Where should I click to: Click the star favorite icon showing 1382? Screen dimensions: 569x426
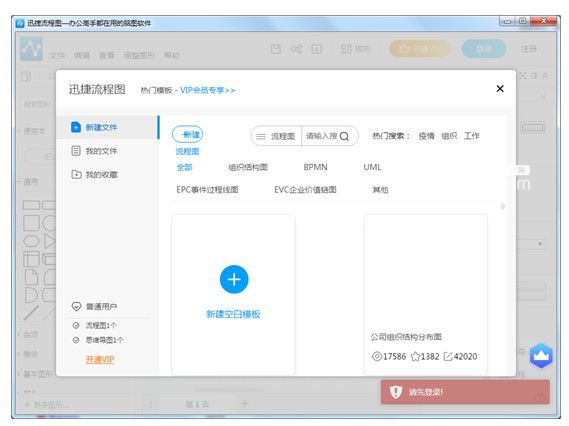pos(415,357)
